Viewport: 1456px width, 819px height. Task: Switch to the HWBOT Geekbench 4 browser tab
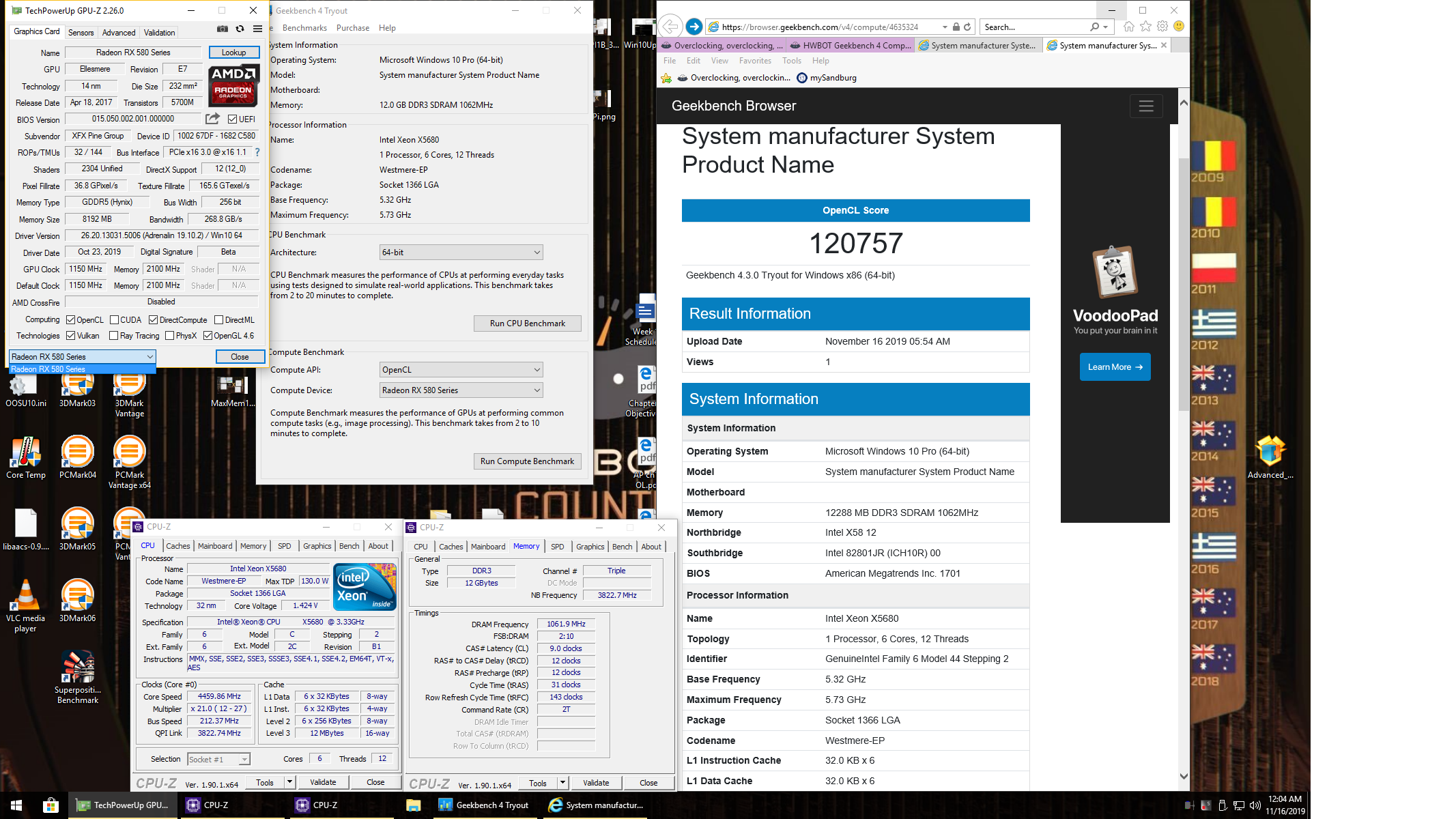coord(851,46)
